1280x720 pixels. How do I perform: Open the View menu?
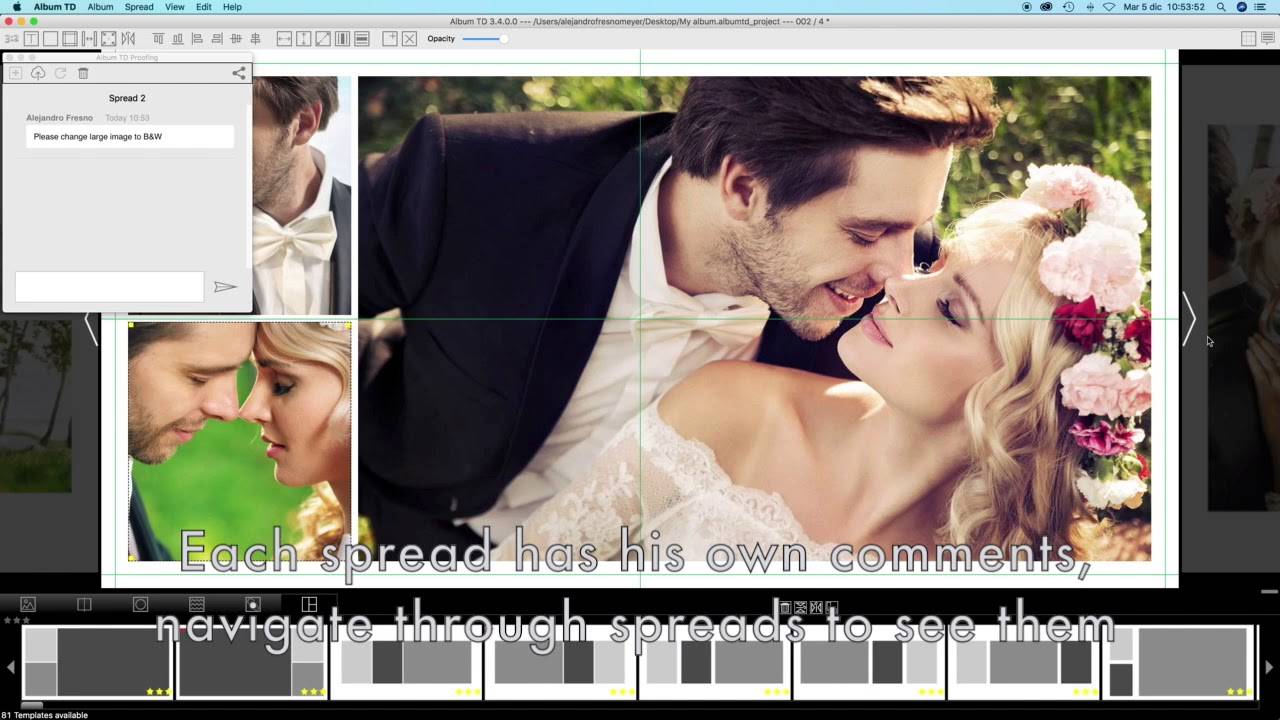click(x=175, y=7)
